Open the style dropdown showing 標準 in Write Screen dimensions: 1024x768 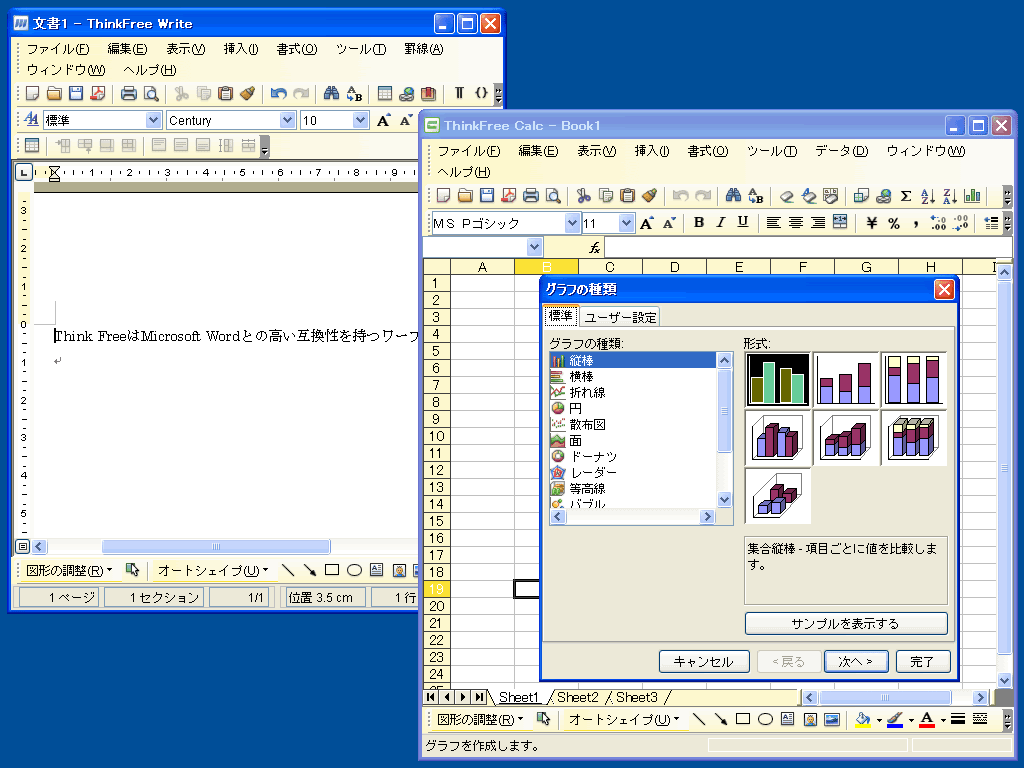pos(153,120)
